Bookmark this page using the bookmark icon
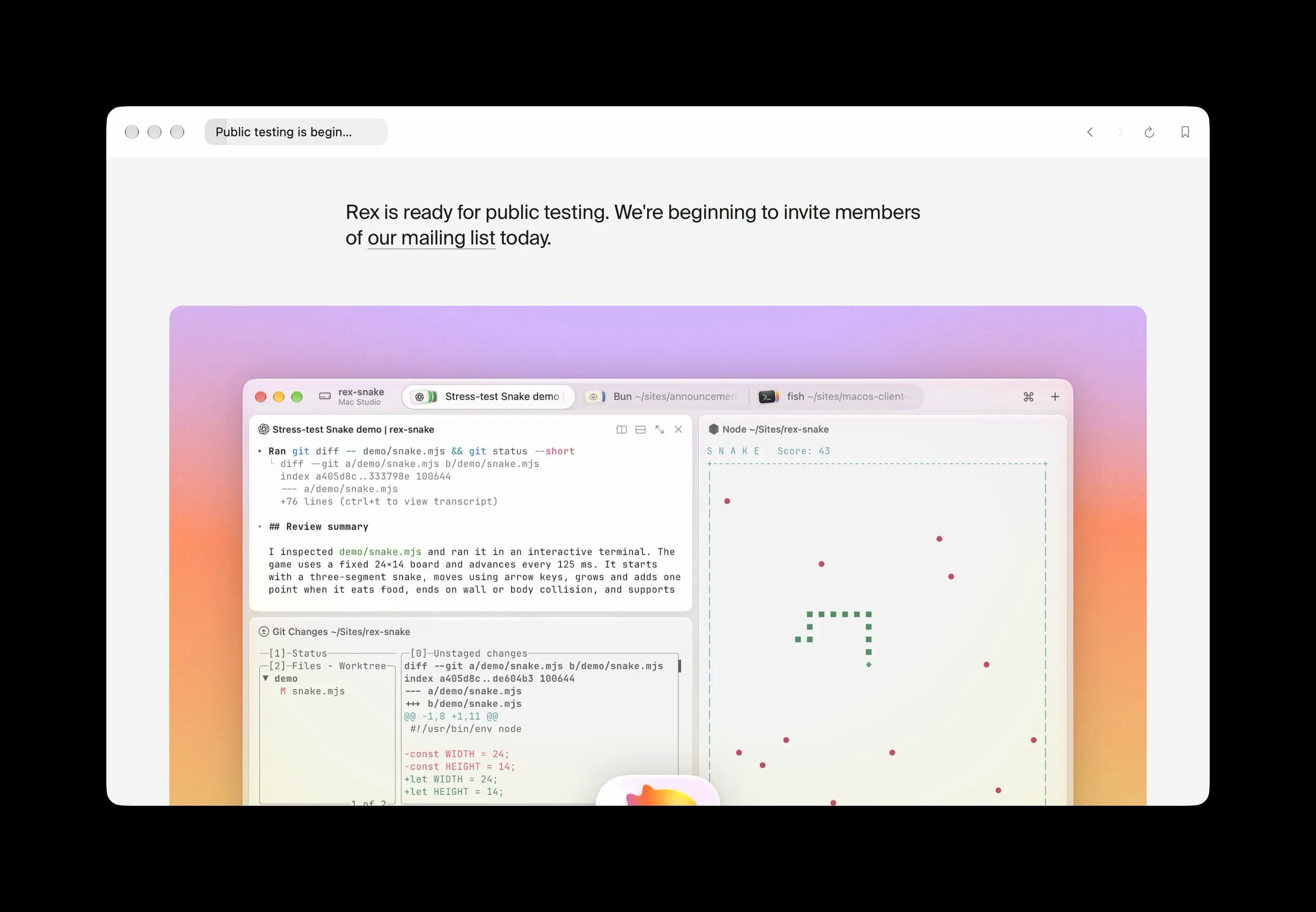Screen dimensions: 1316x912 tap(1185, 132)
